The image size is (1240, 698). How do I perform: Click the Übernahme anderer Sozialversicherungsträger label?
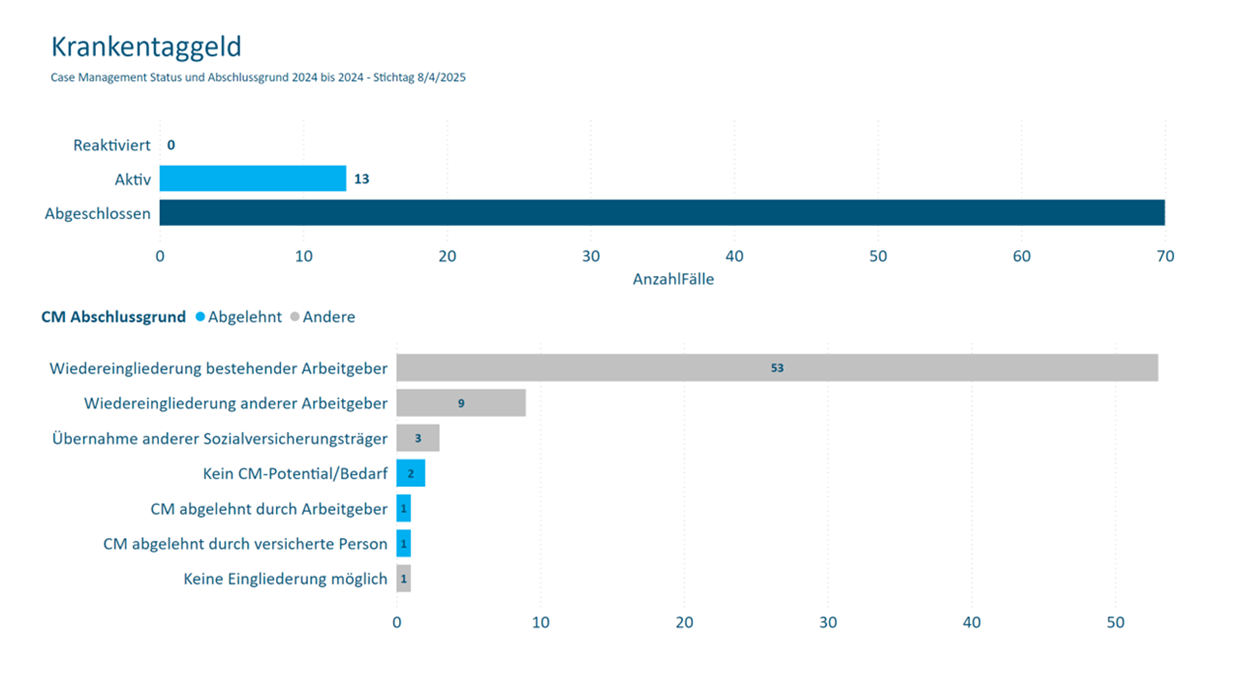click(219, 439)
